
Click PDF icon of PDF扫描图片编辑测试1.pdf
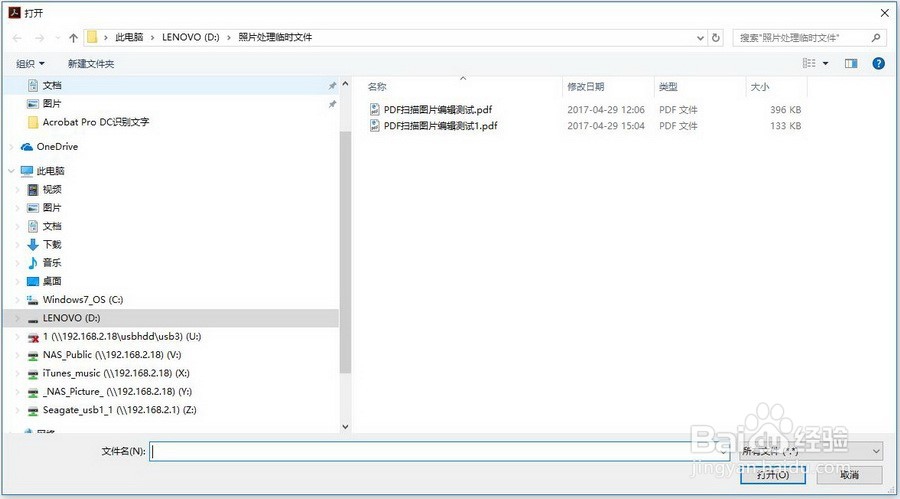click(x=375, y=125)
